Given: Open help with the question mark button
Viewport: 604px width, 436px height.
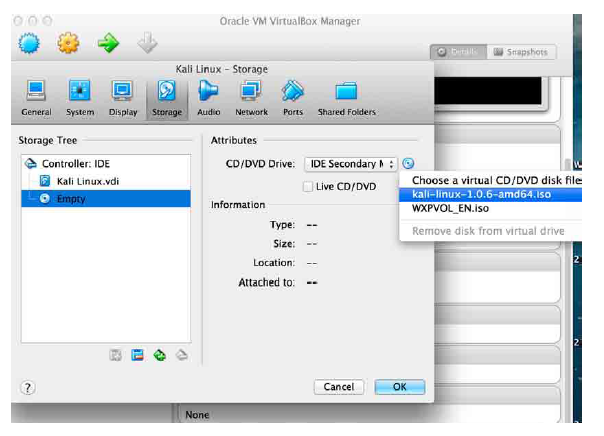Looking at the screenshot, I should pyautogui.click(x=28, y=387).
